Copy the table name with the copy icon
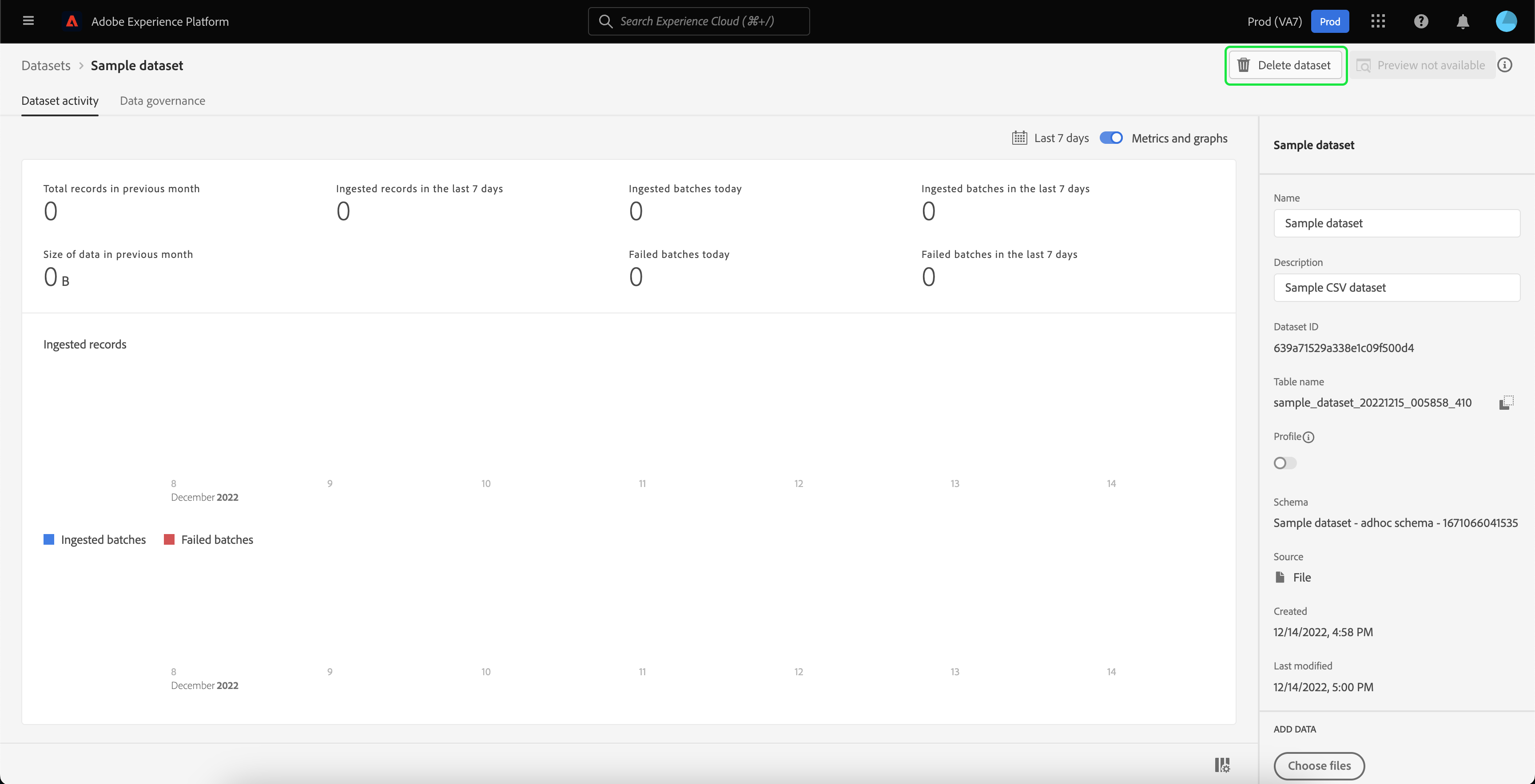1535x784 pixels. click(x=1506, y=403)
